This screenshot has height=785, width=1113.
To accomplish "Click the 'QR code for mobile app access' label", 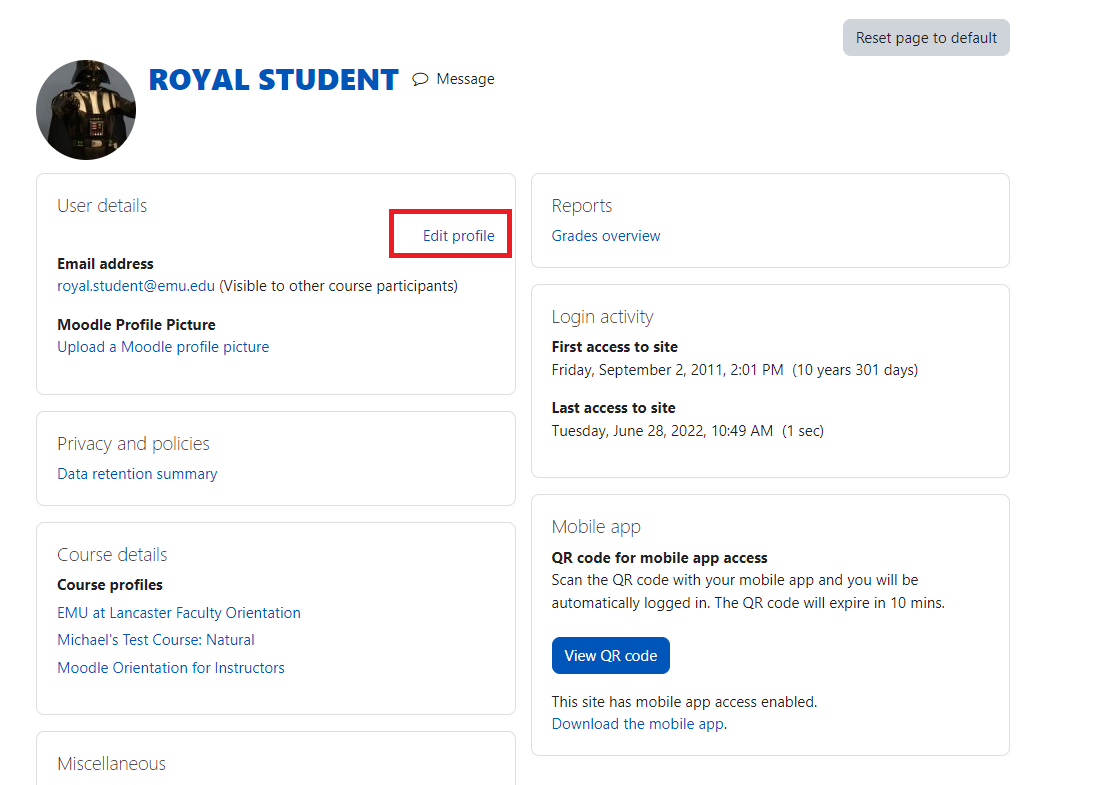I will tap(659, 558).
